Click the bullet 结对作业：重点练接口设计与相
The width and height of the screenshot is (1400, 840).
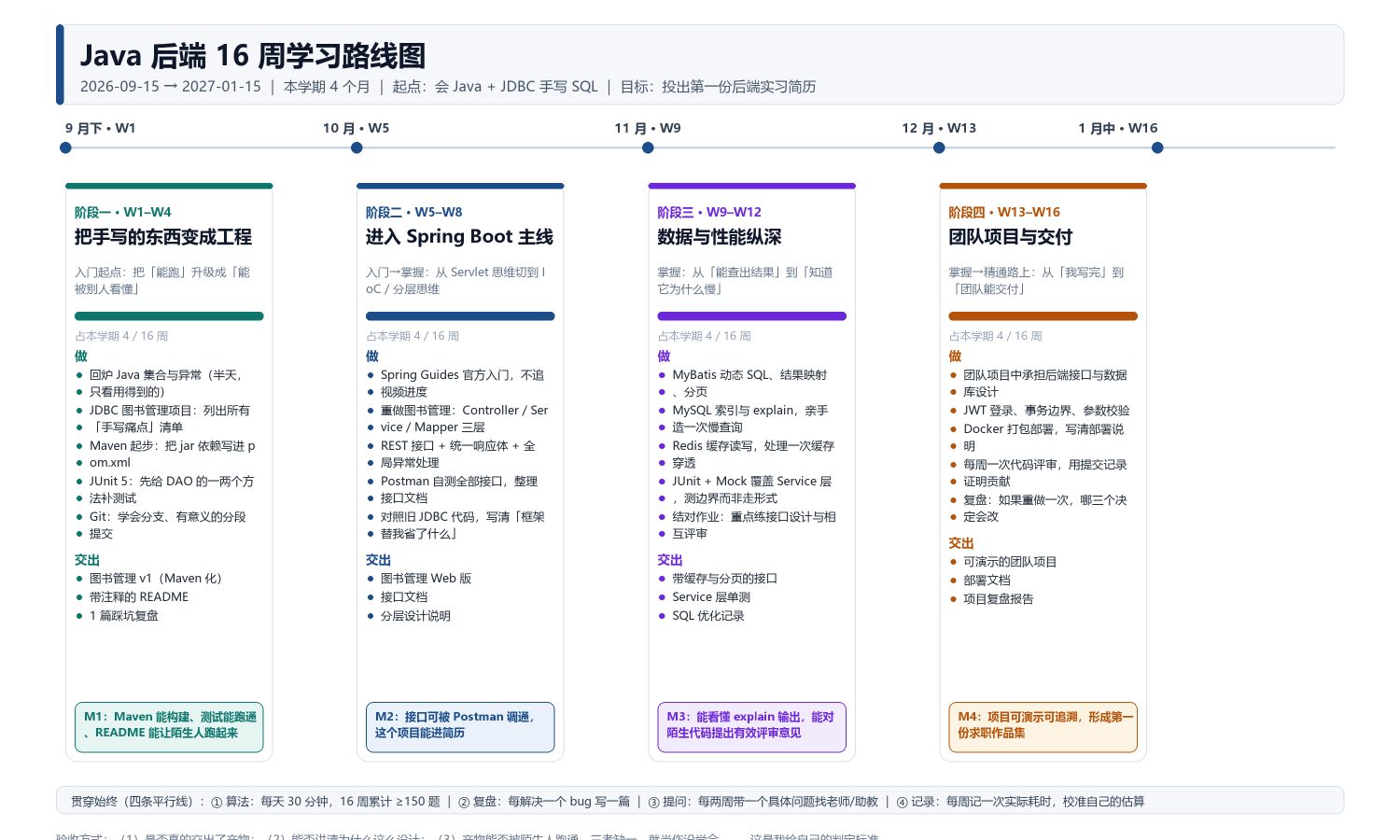754,517
